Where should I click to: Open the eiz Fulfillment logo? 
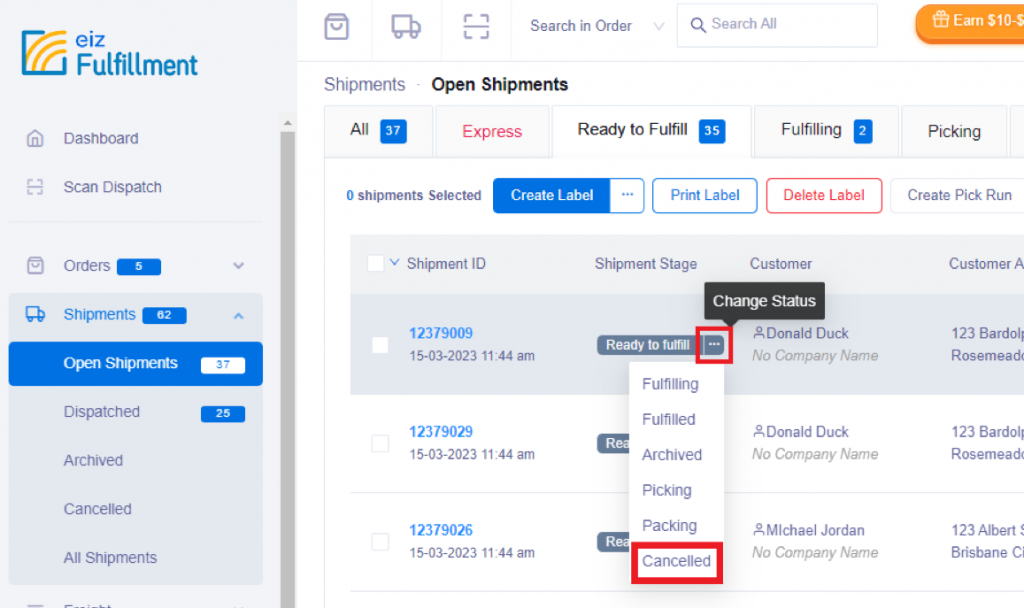[x=108, y=48]
